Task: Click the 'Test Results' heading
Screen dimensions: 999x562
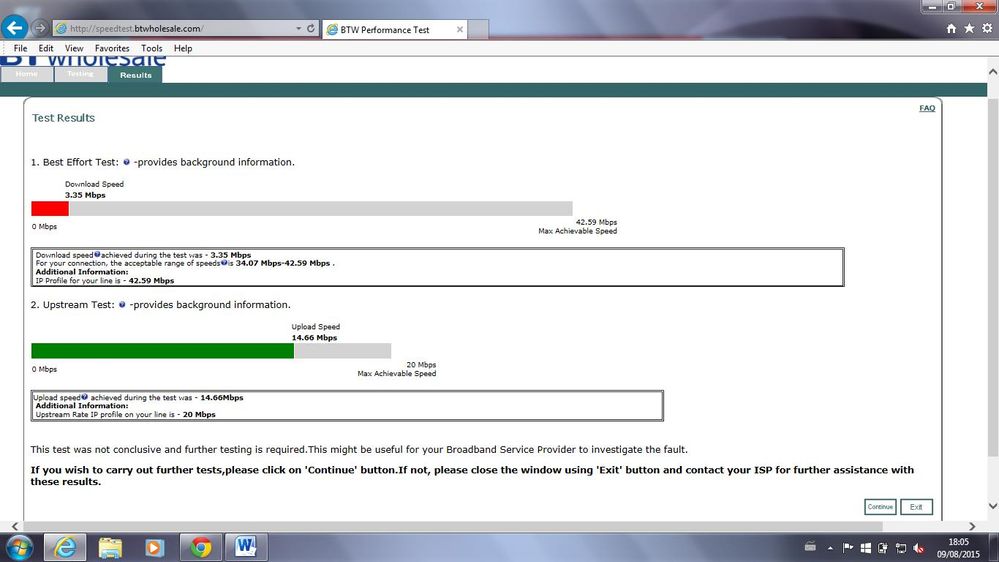Action: 63,118
